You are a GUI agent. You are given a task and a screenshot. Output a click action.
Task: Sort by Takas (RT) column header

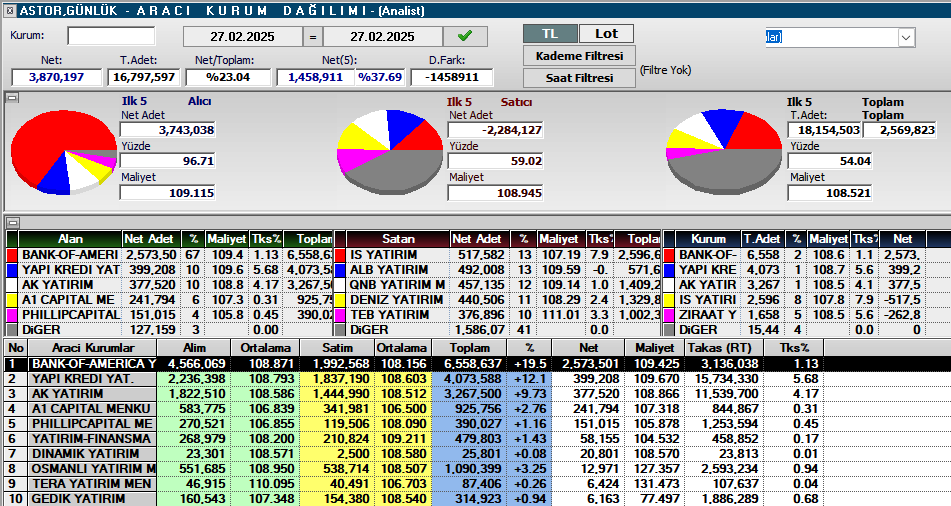point(724,348)
